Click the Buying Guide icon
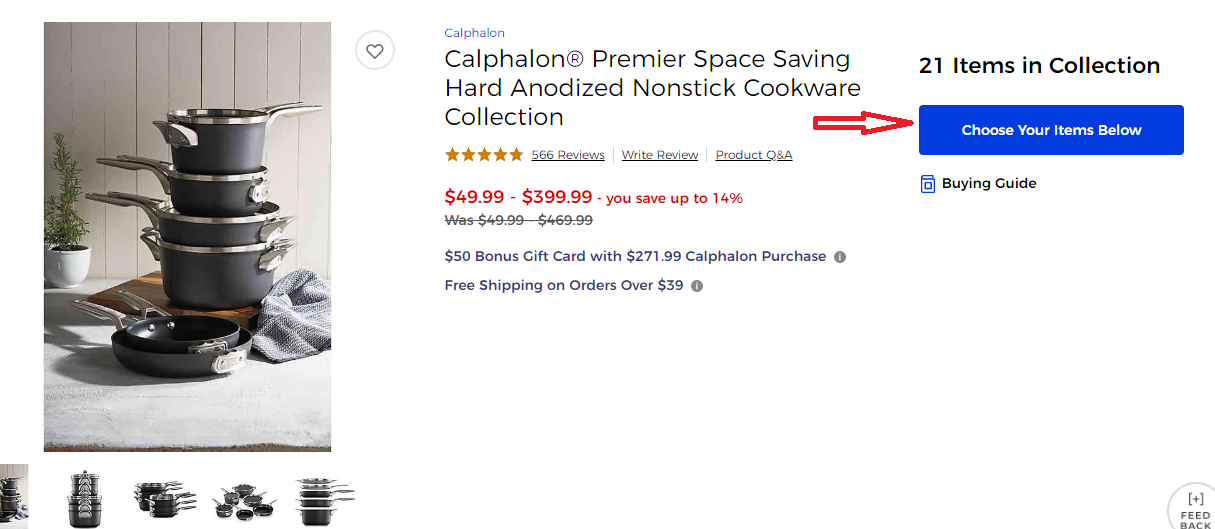 927,184
